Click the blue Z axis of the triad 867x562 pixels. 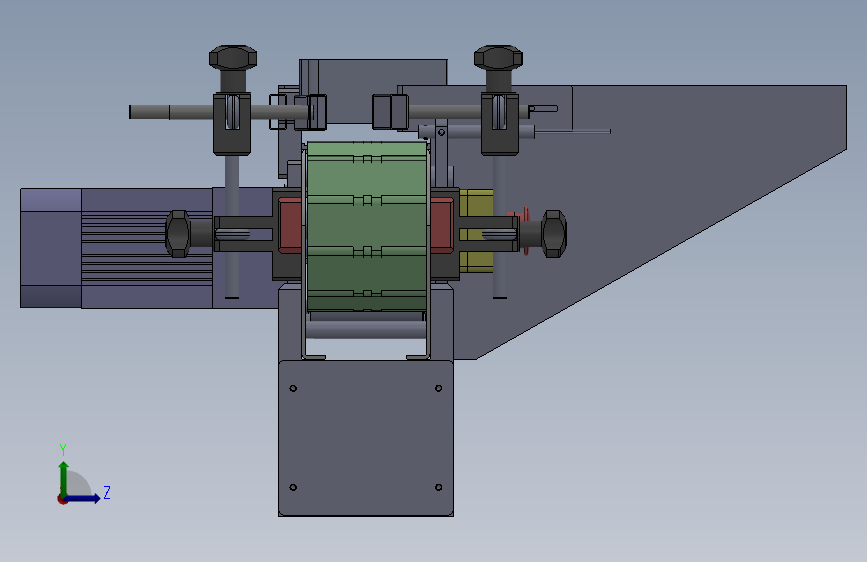click(83, 498)
